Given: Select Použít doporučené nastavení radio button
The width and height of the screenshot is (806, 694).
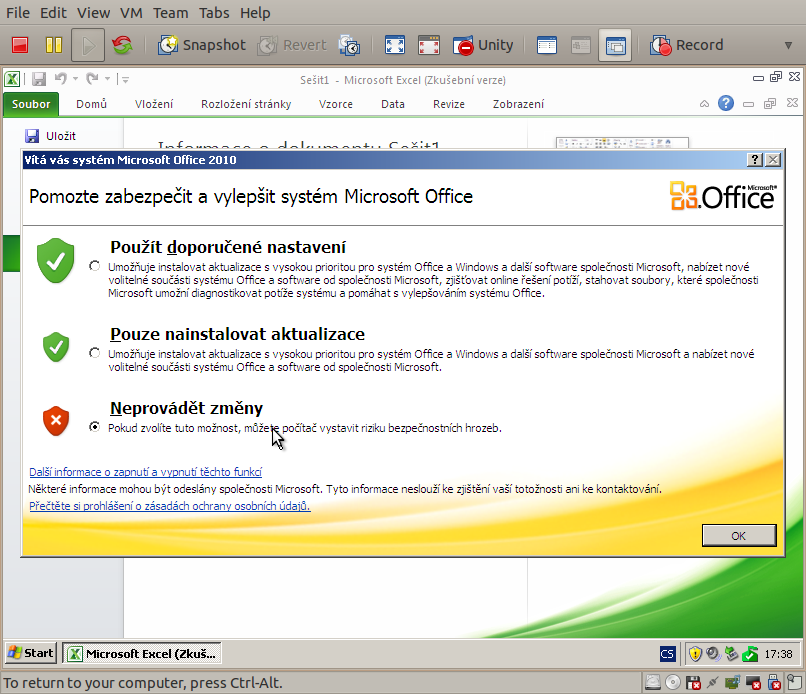Looking at the screenshot, I should point(95,266).
